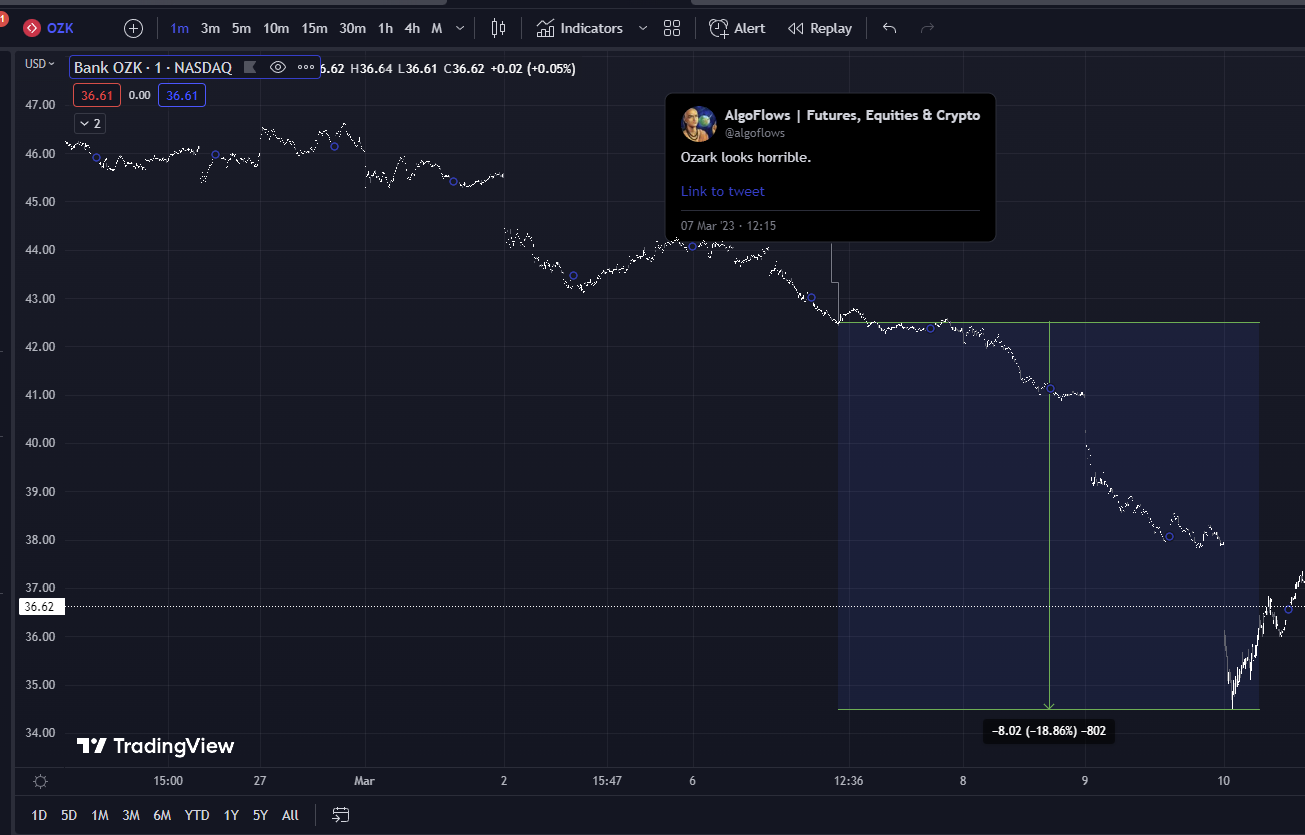Click the TradingView logo
Image resolution: width=1305 pixels, height=835 pixels.
pyautogui.click(x=156, y=746)
